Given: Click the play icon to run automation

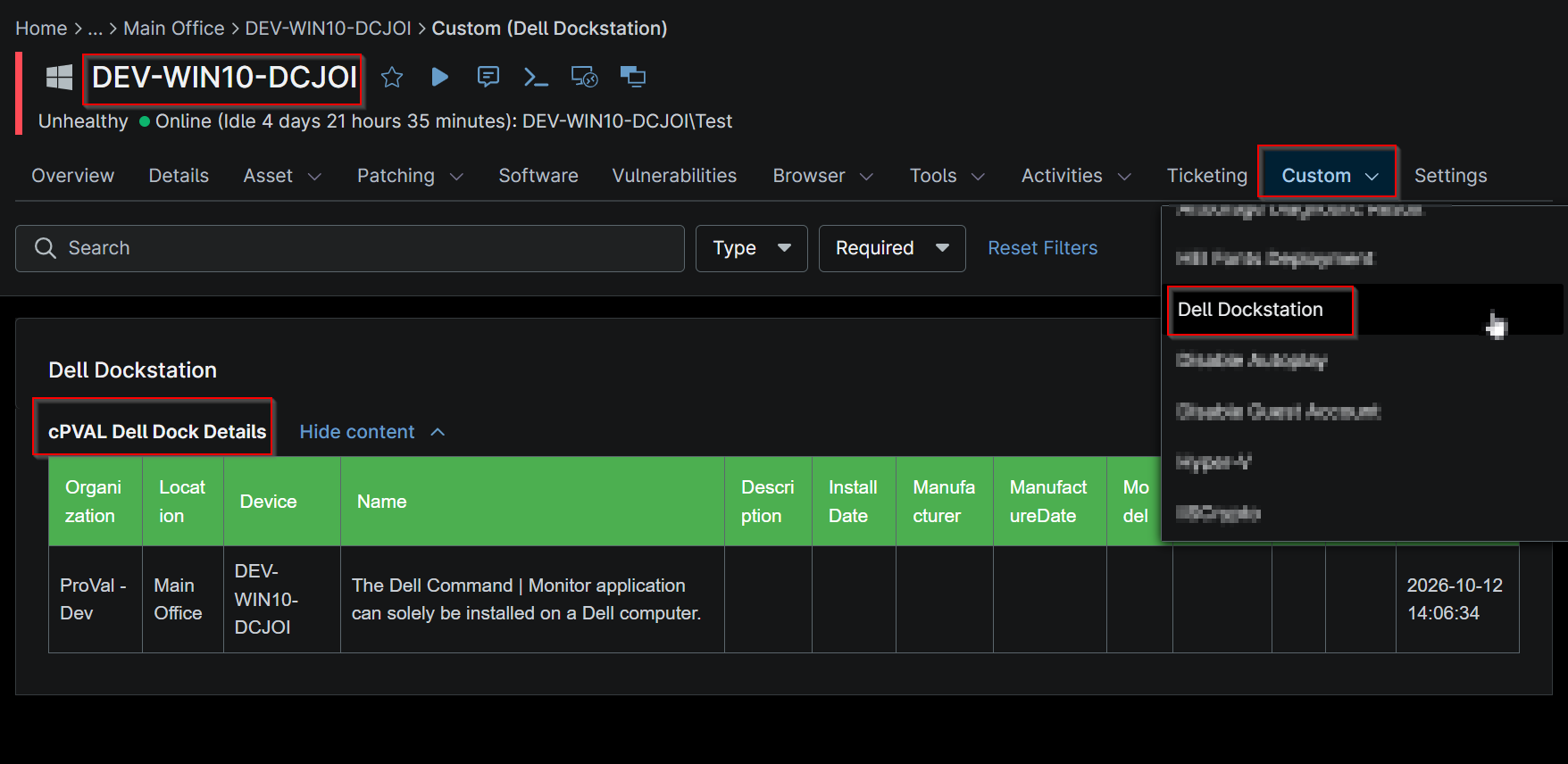Looking at the screenshot, I should point(439,77).
